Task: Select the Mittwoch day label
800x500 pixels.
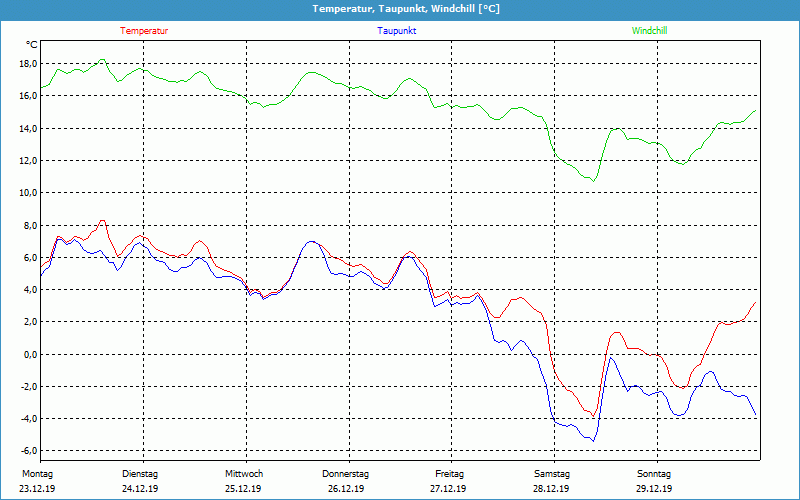Action: pyautogui.click(x=244, y=474)
